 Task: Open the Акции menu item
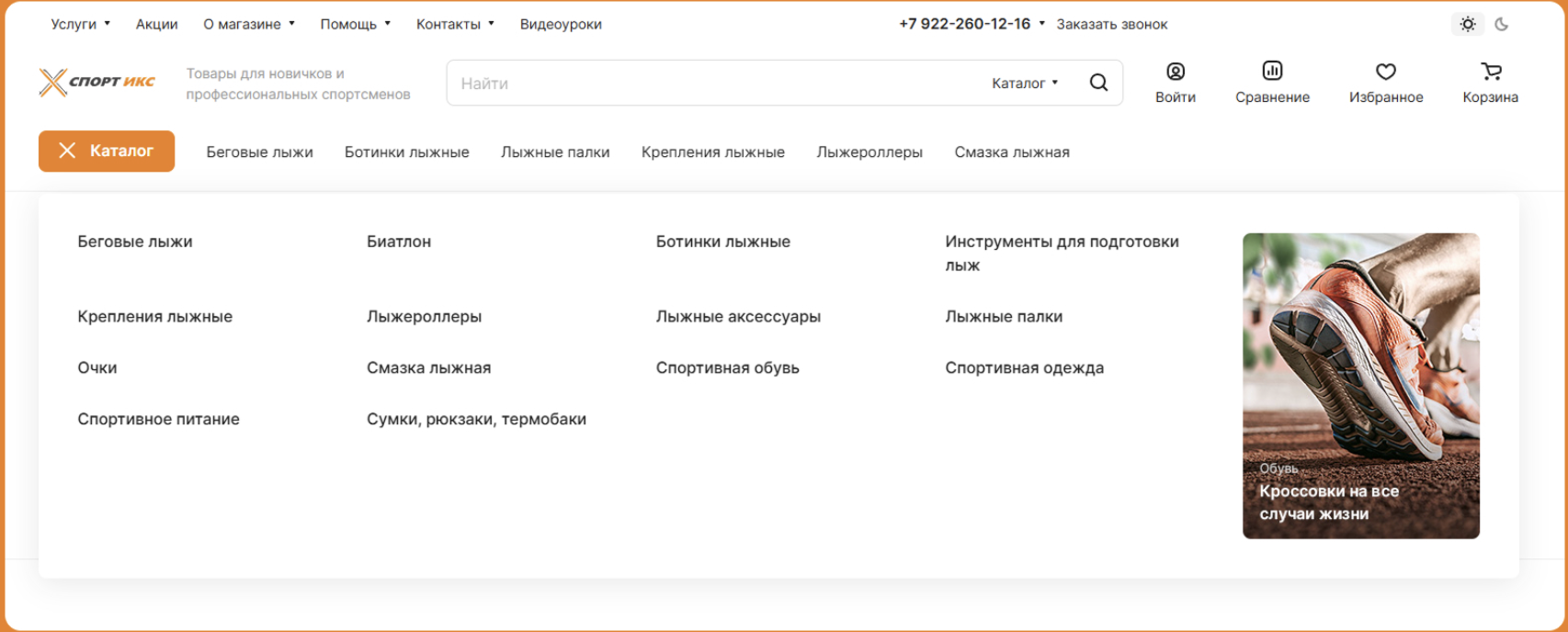click(156, 25)
